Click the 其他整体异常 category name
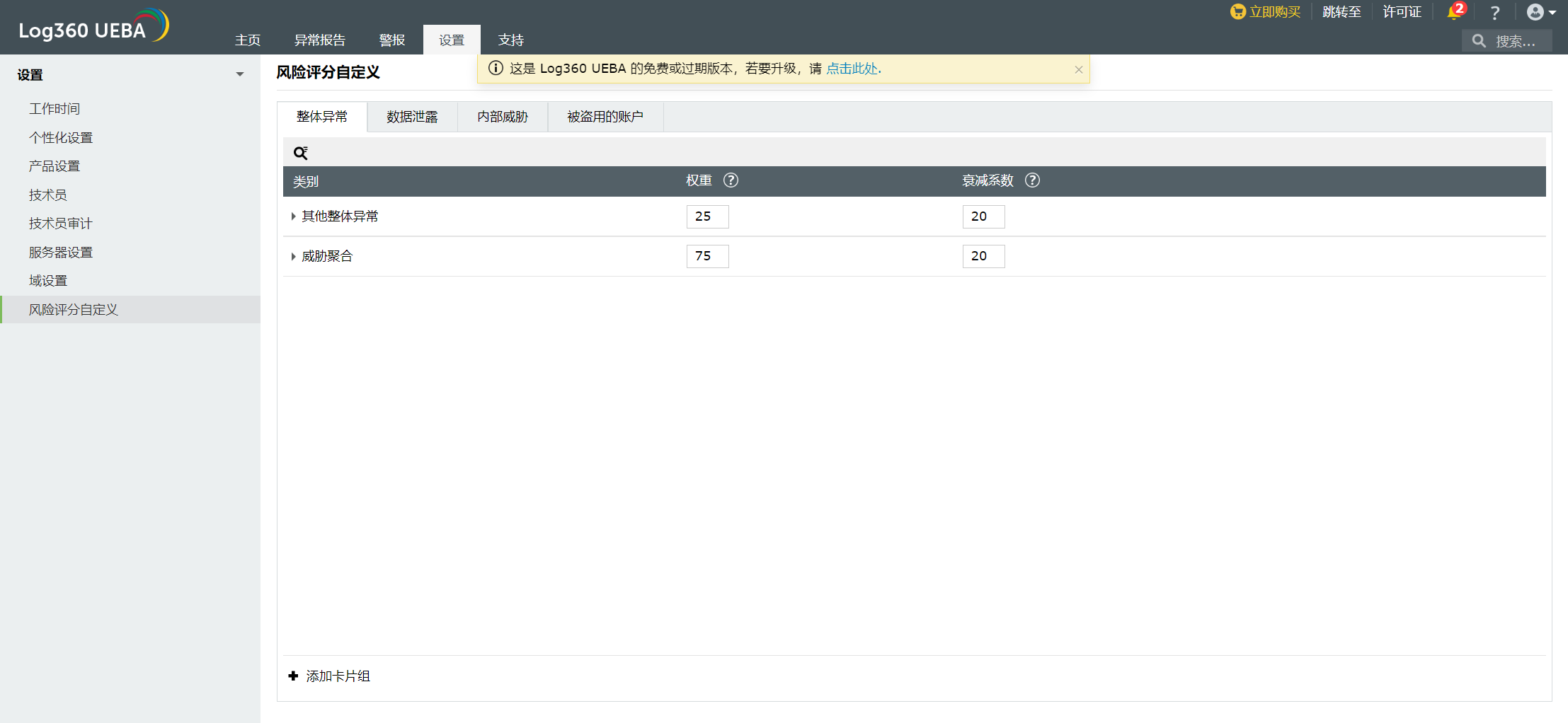The image size is (1568, 723). [x=341, y=216]
